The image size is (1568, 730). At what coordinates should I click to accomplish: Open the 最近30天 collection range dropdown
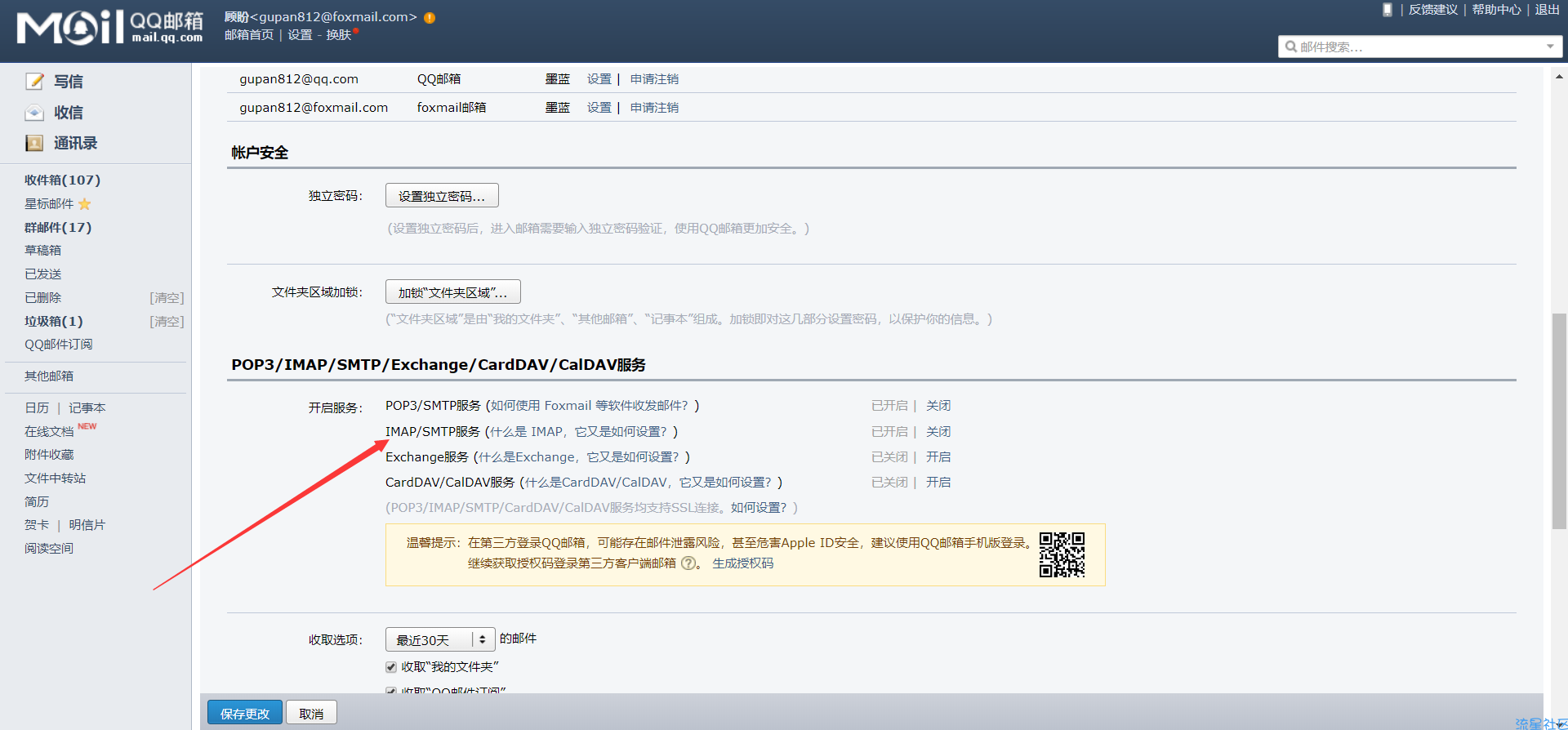point(440,639)
